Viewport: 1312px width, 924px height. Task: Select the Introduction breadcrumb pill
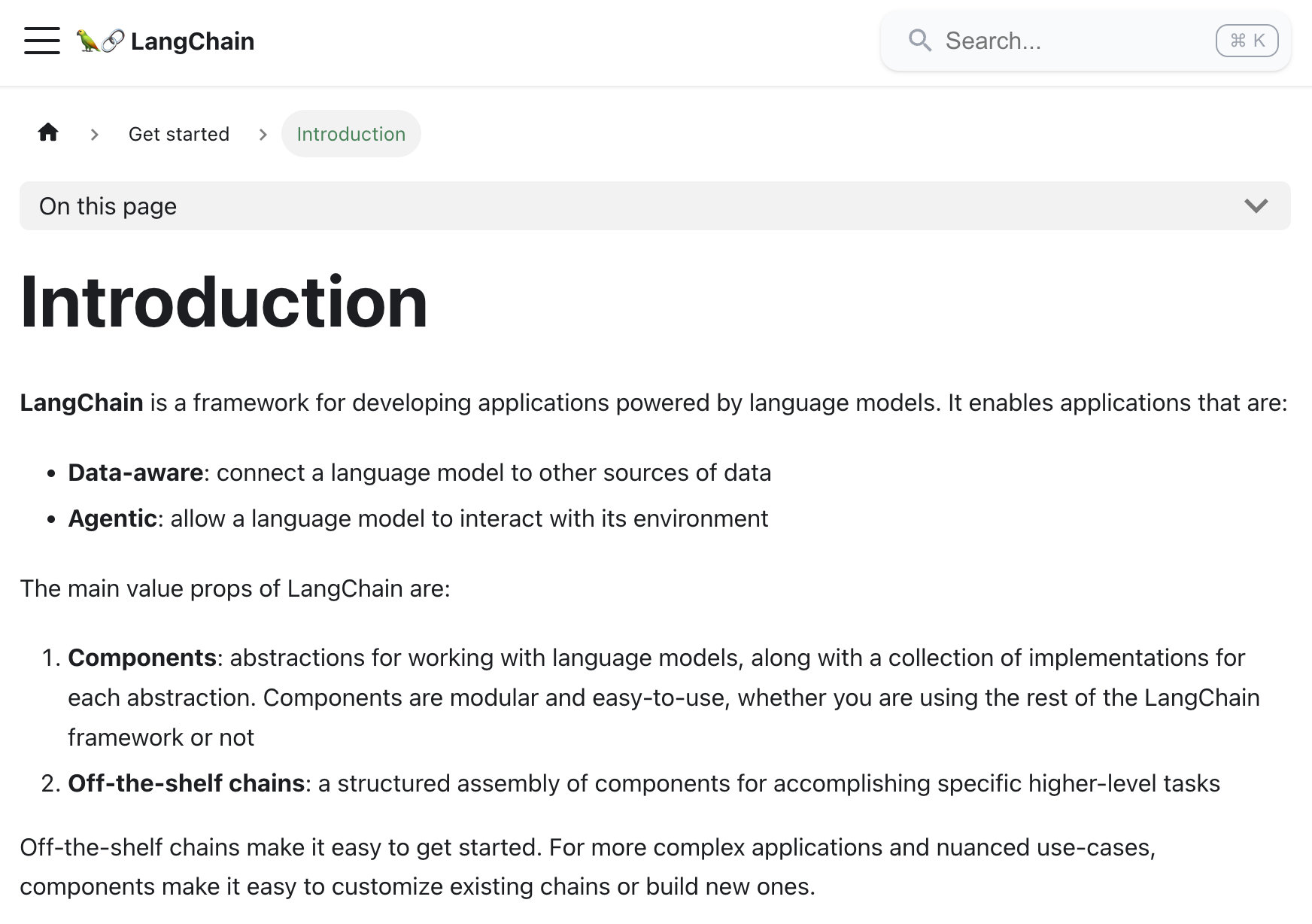pos(351,134)
